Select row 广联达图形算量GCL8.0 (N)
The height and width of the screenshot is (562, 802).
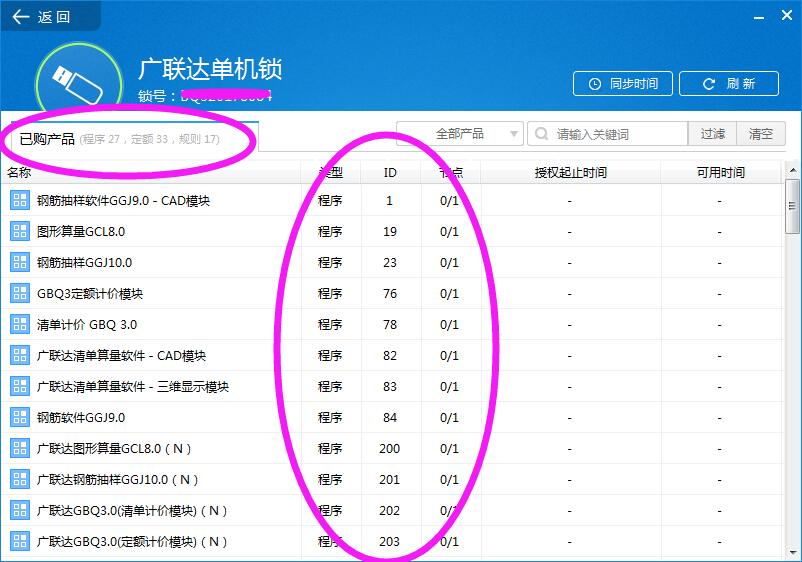[x=392, y=448]
